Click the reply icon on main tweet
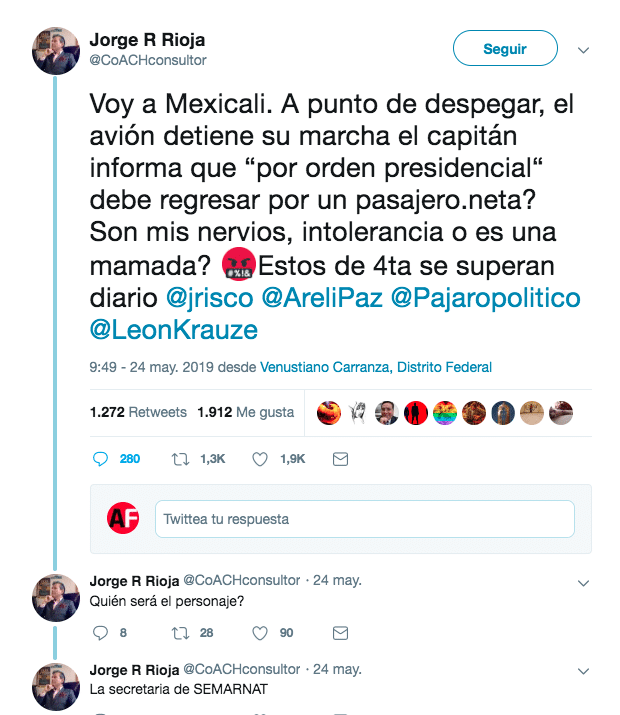Viewport: 620px width, 715px height. pos(100,459)
